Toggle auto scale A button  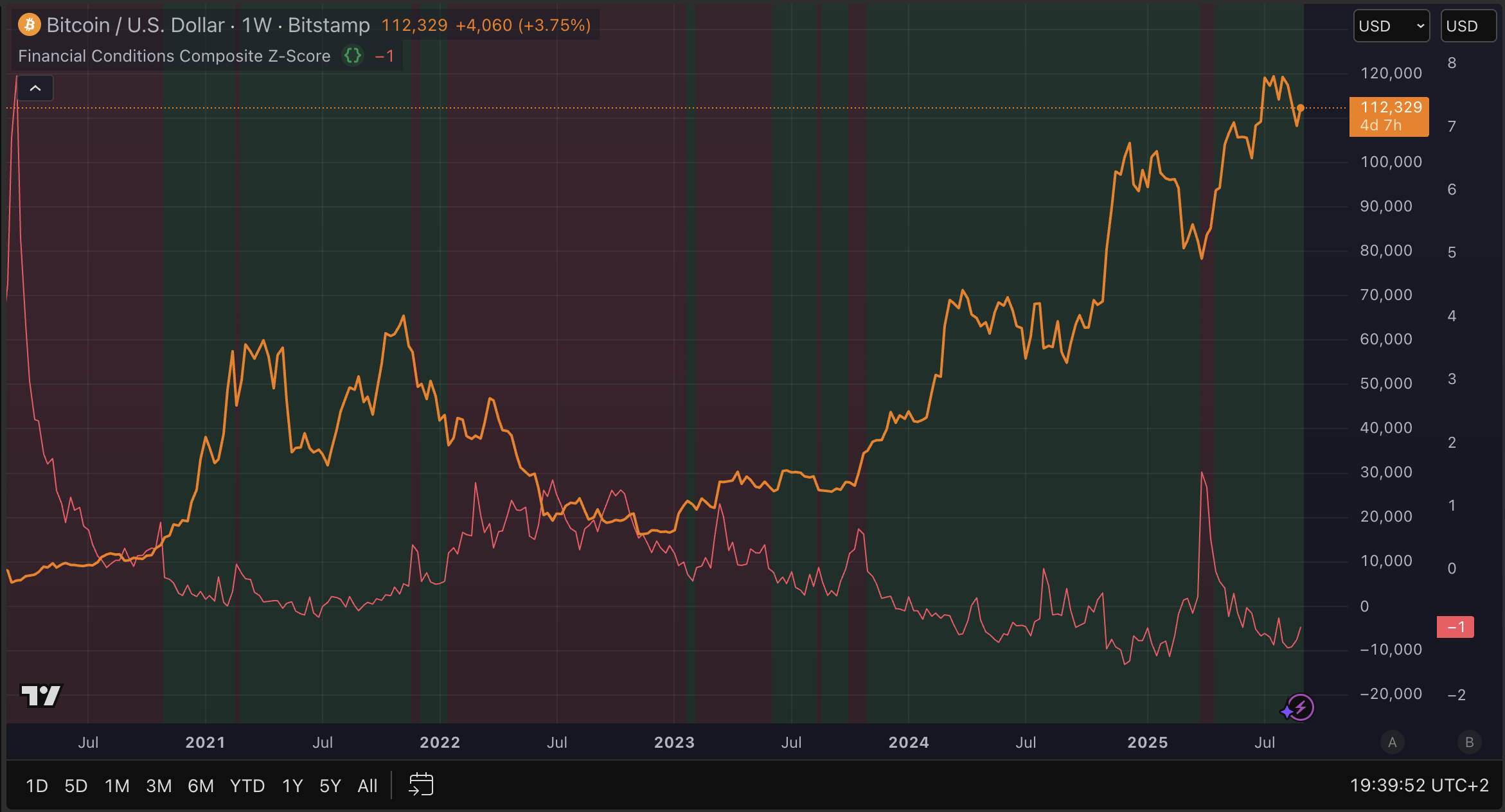coord(1392,743)
